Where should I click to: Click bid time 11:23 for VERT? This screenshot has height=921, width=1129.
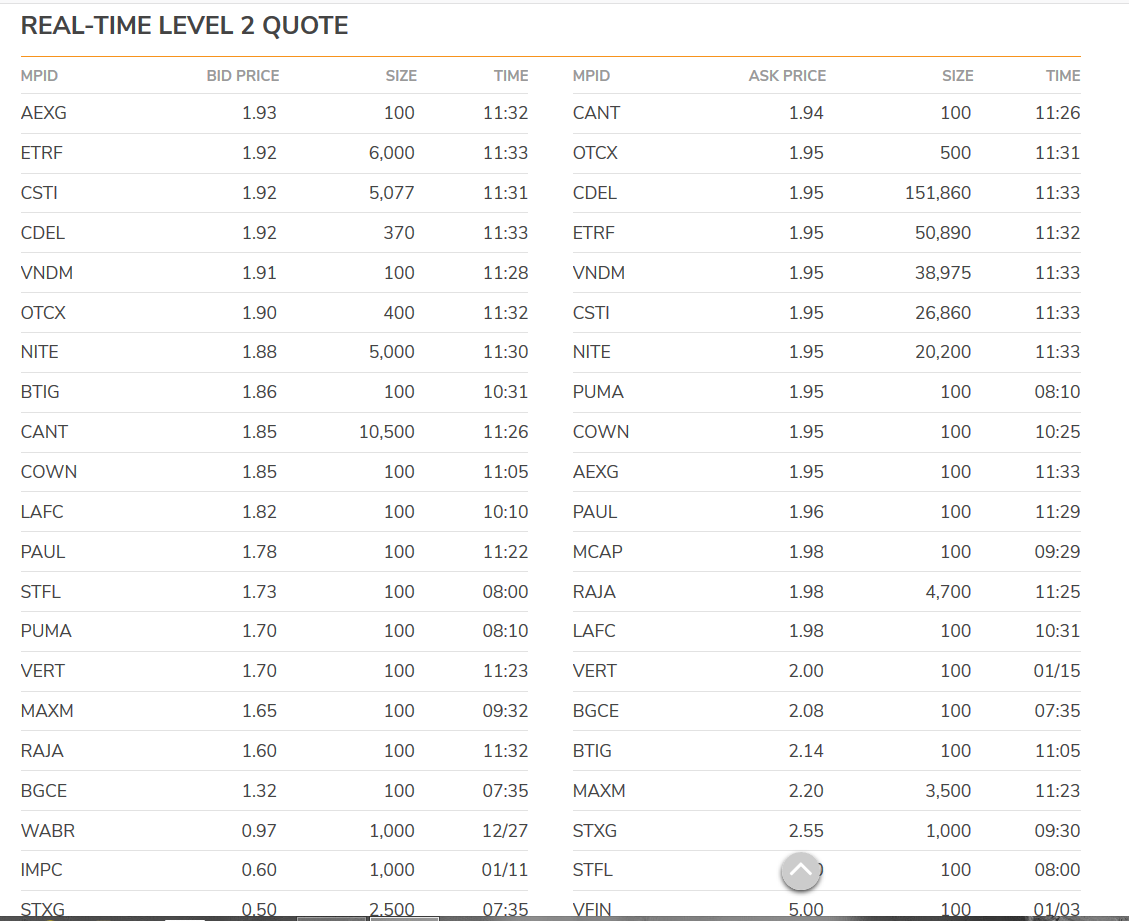(x=505, y=671)
